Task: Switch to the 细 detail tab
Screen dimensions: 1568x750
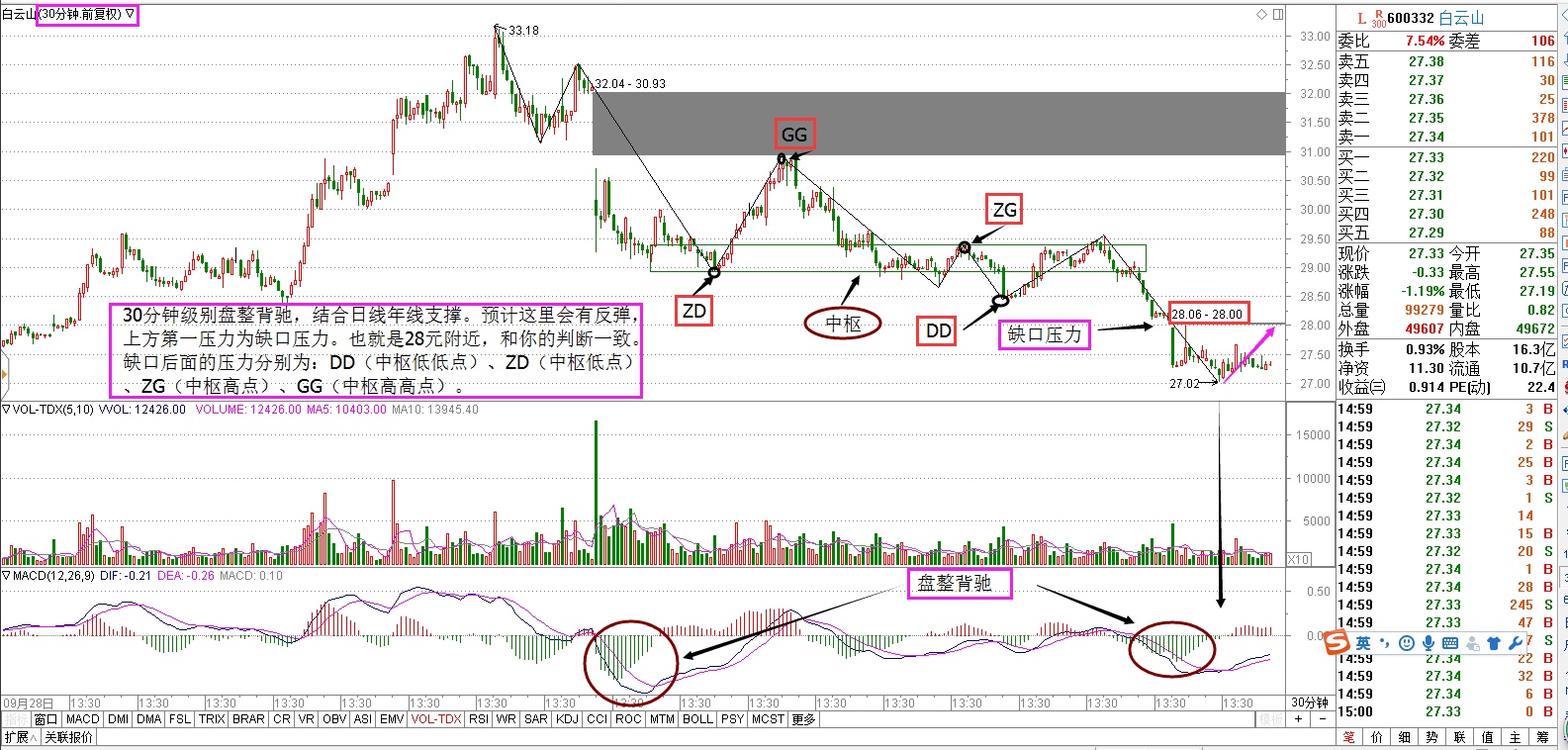Action: click(x=1405, y=737)
